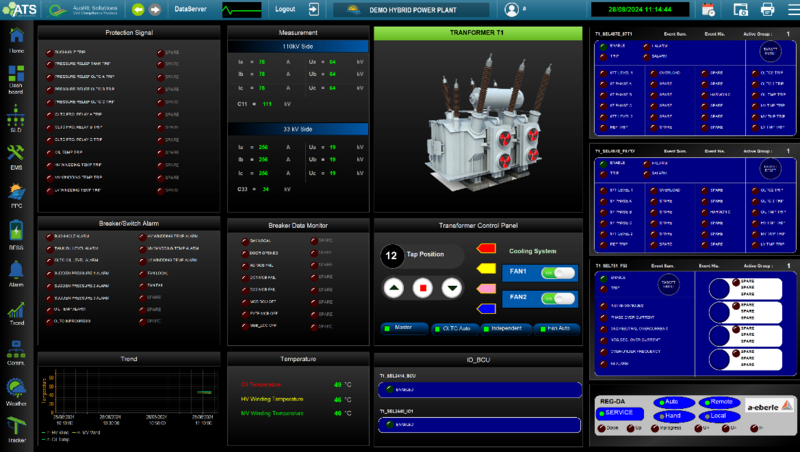The height and width of the screenshot is (452, 800).
Task: Click the yellow arrow tag
Action: pos(486,268)
